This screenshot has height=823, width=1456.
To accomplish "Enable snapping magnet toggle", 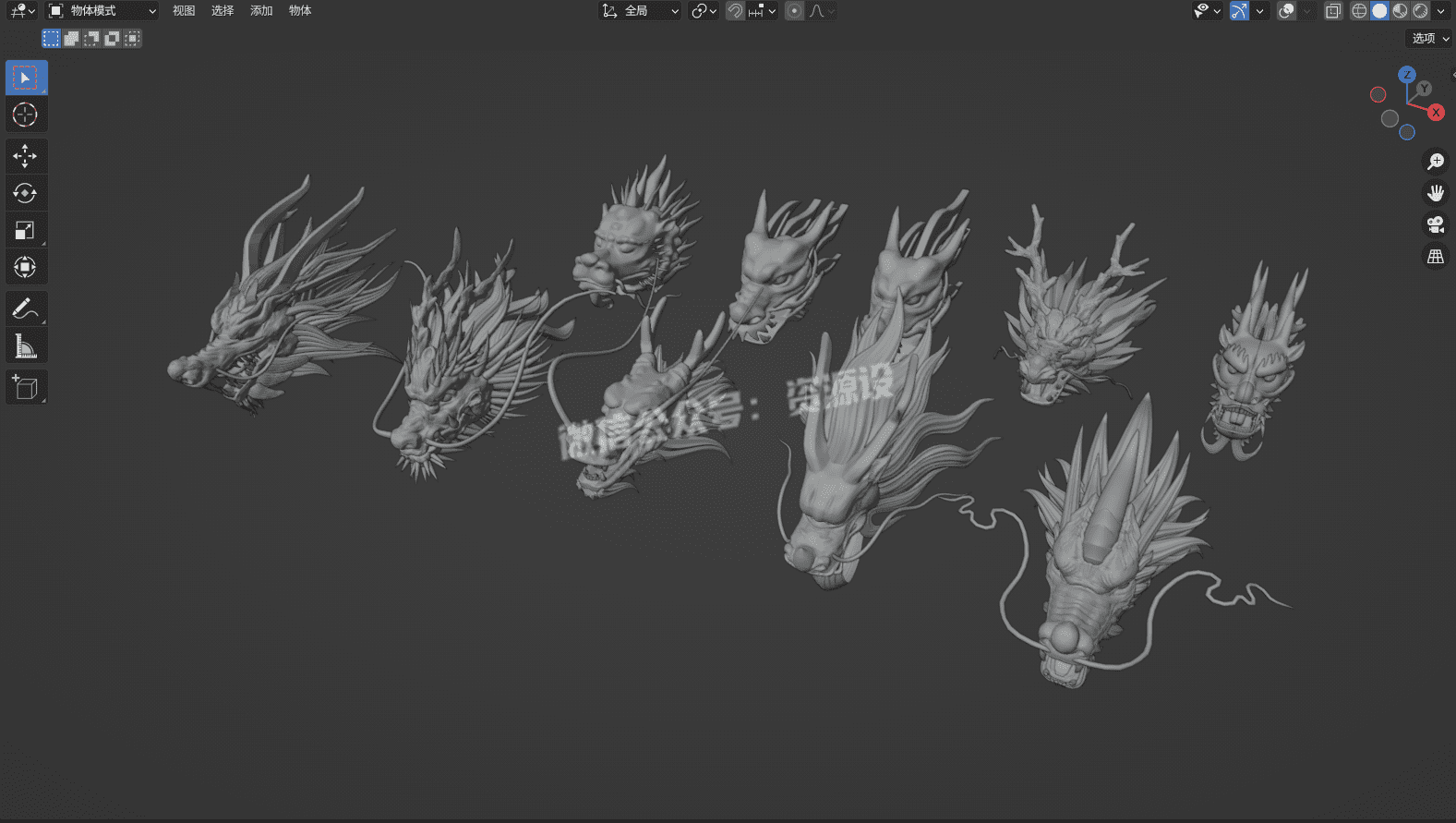I will (x=735, y=11).
